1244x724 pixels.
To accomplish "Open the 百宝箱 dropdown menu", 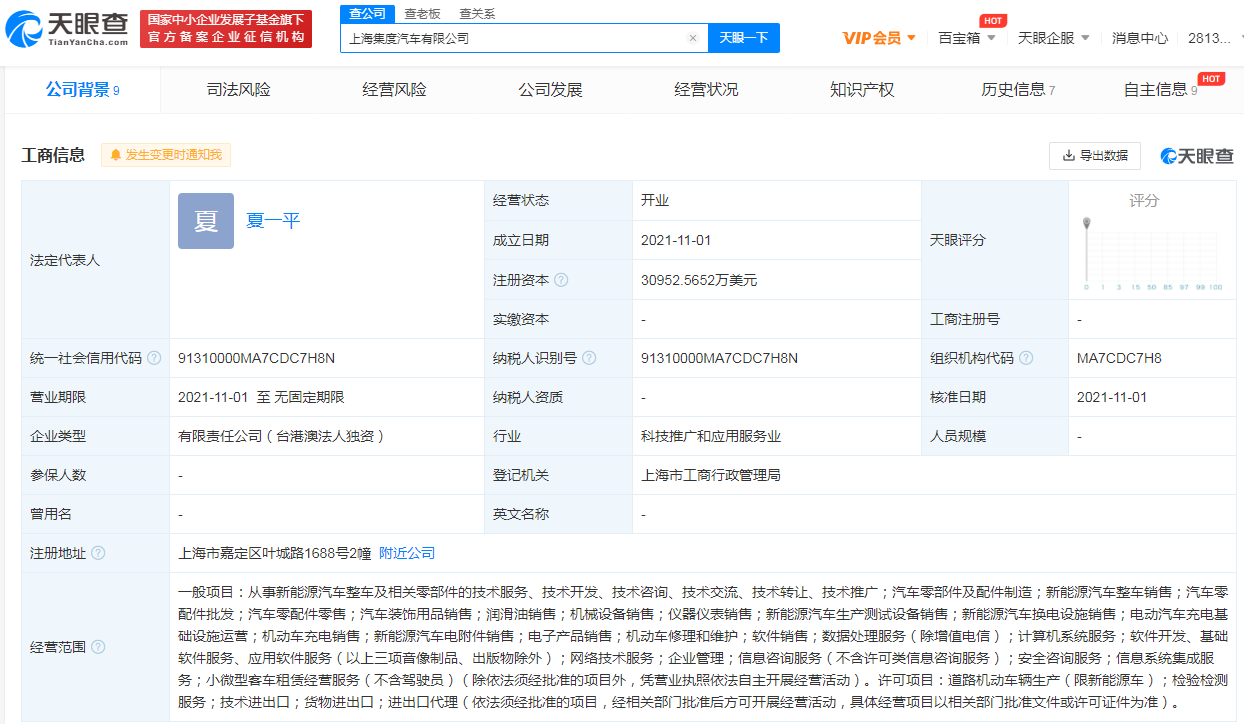I will [x=967, y=38].
